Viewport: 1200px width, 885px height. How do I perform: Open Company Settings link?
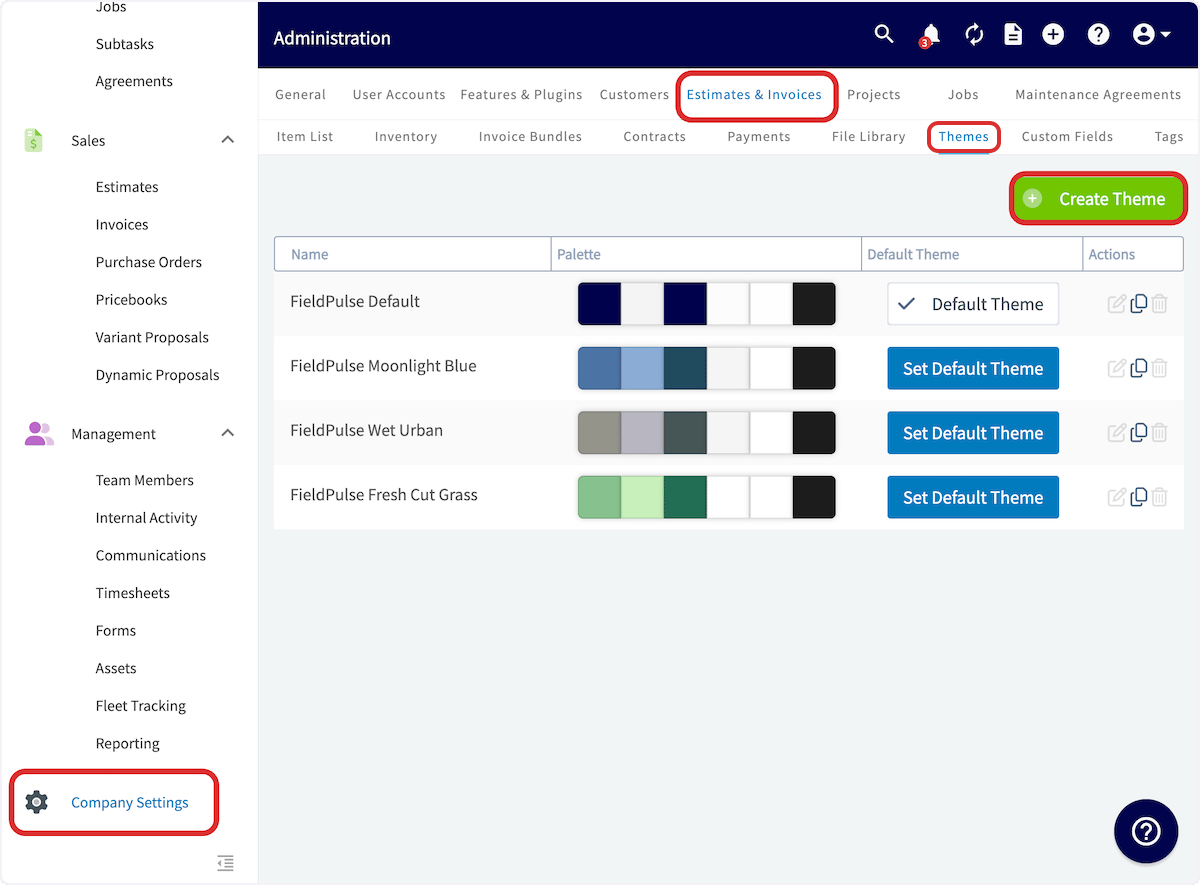coord(130,802)
